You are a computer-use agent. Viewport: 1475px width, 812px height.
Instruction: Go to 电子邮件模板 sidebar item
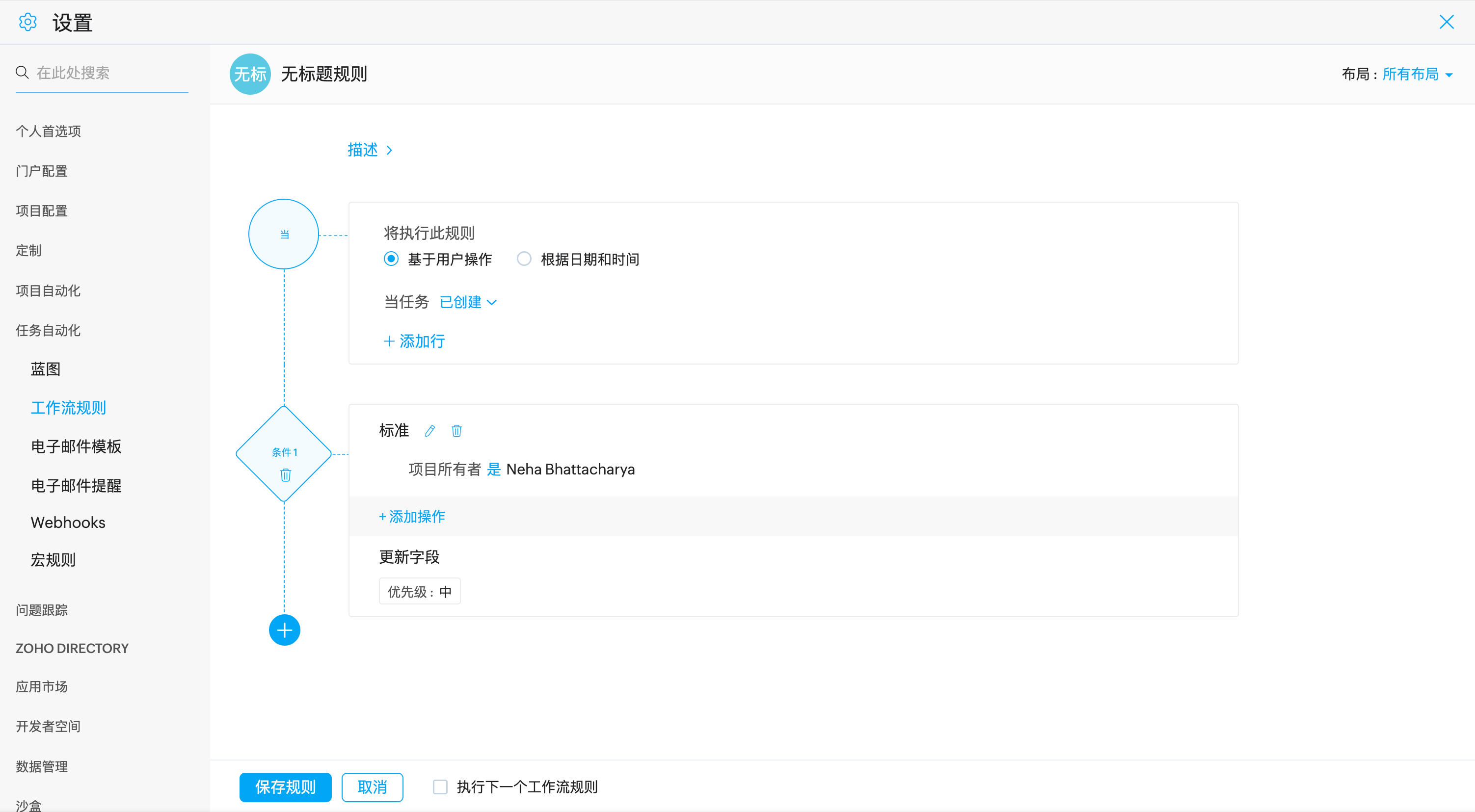coord(76,446)
